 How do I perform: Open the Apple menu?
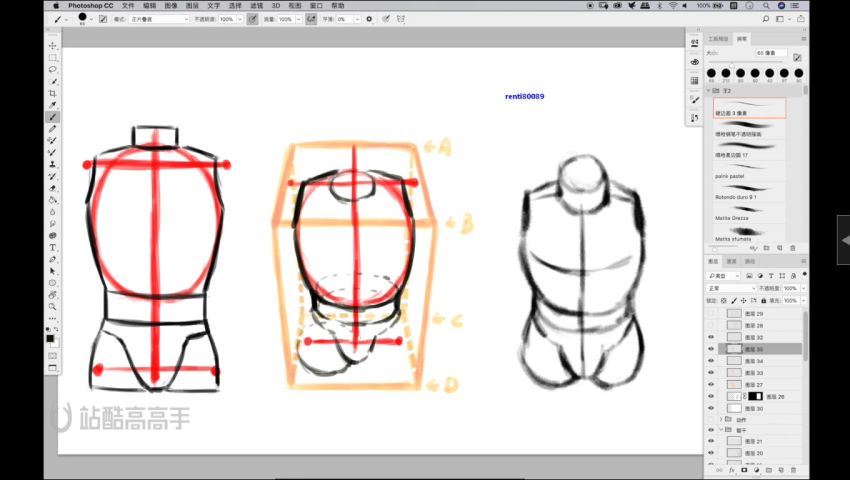point(56,5)
